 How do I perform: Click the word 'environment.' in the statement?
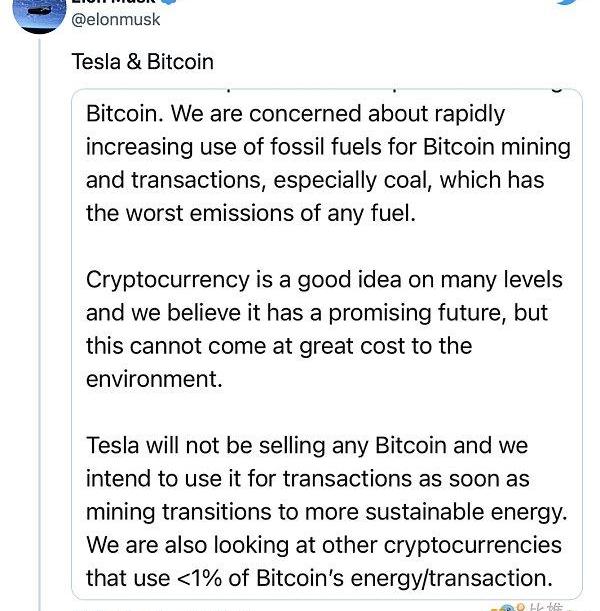click(x=154, y=379)
